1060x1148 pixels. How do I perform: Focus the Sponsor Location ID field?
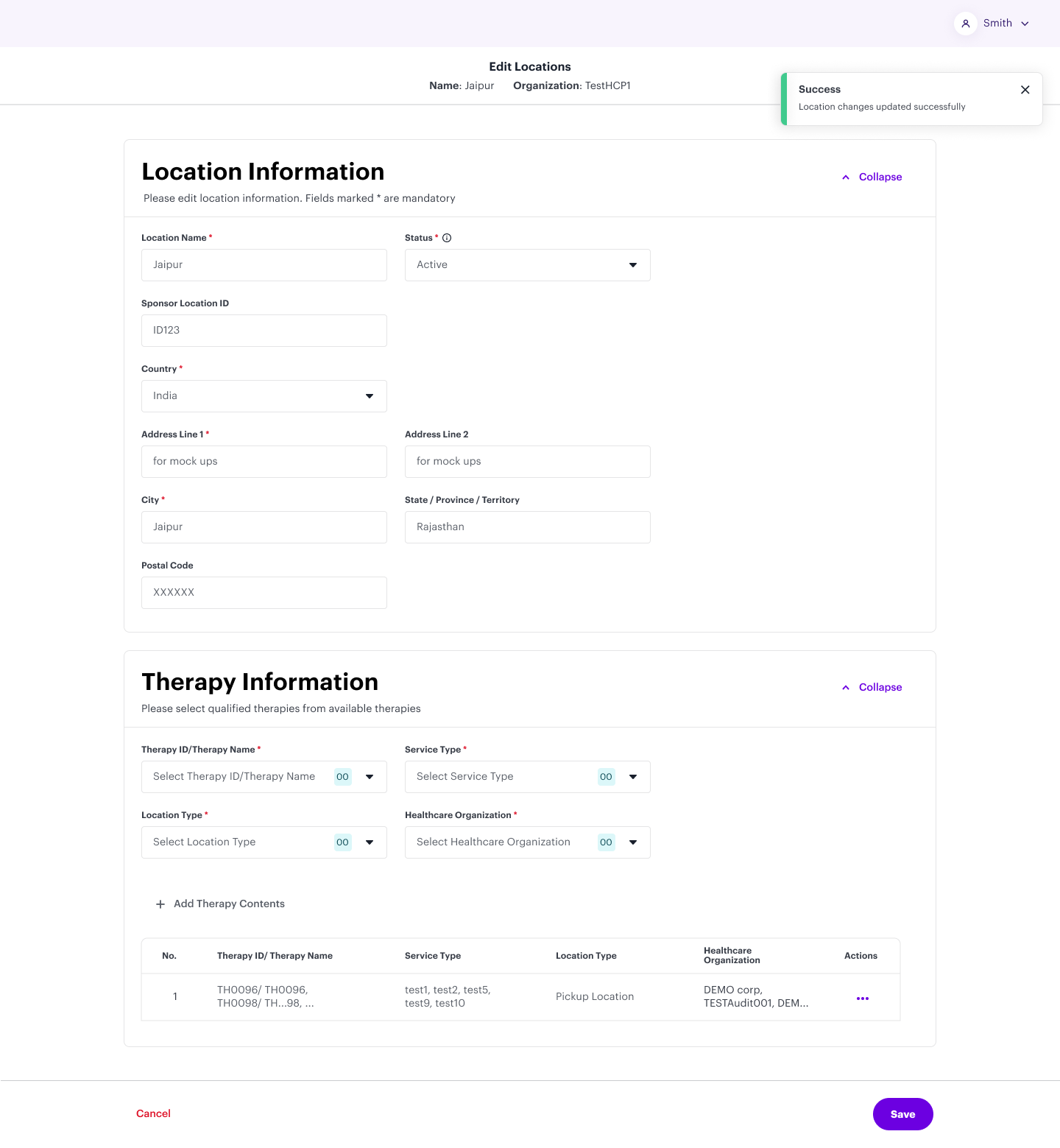pyautogui.click(x=264, y=331)
